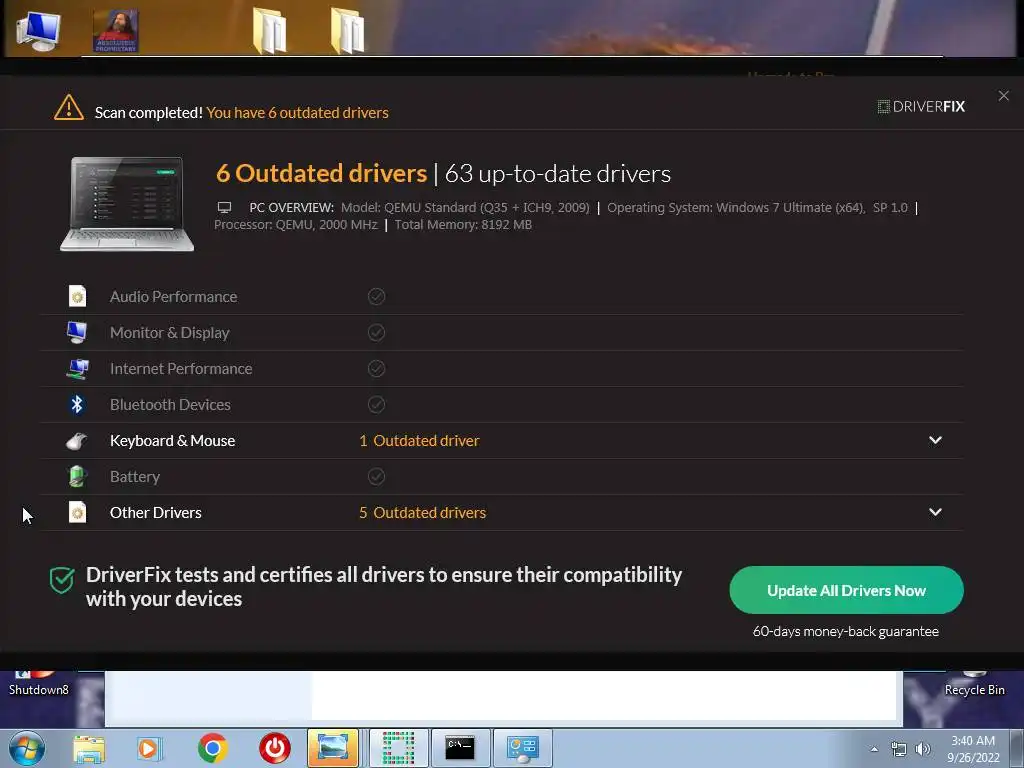Expand the Keyboard & Mouse outdated driver row
This screenshot has width=1024, height=768.
pos(935,440)
